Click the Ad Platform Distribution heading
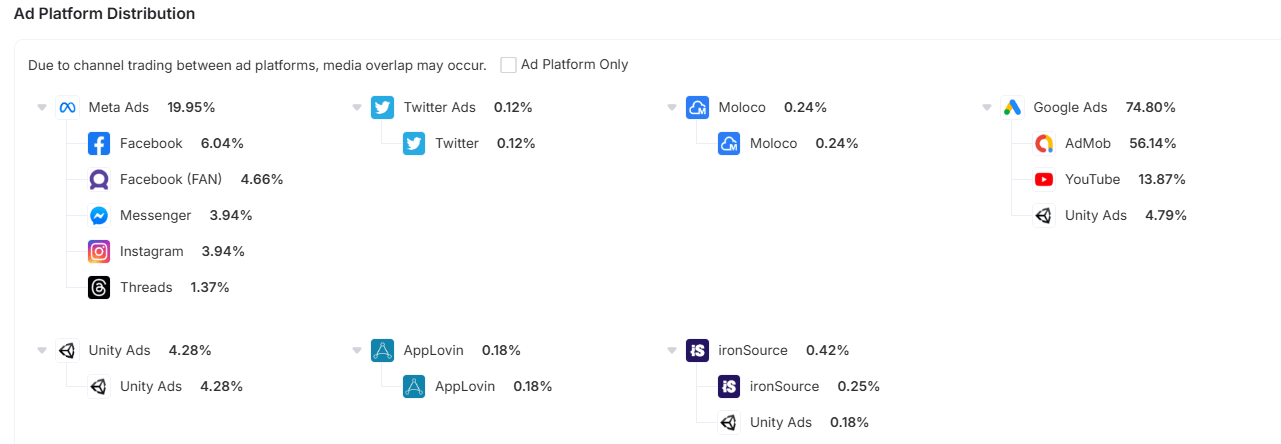Screen dimensions: 1281x444 (x=104, y=14)
